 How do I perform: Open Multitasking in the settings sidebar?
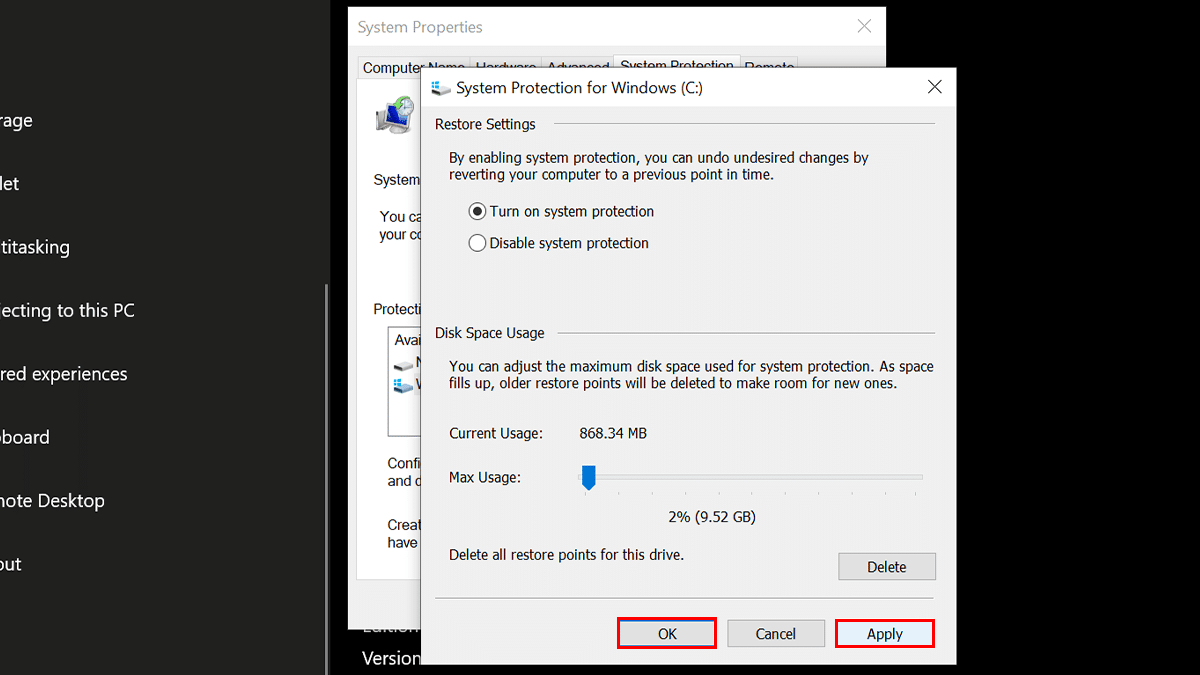[x=35, y=247]
